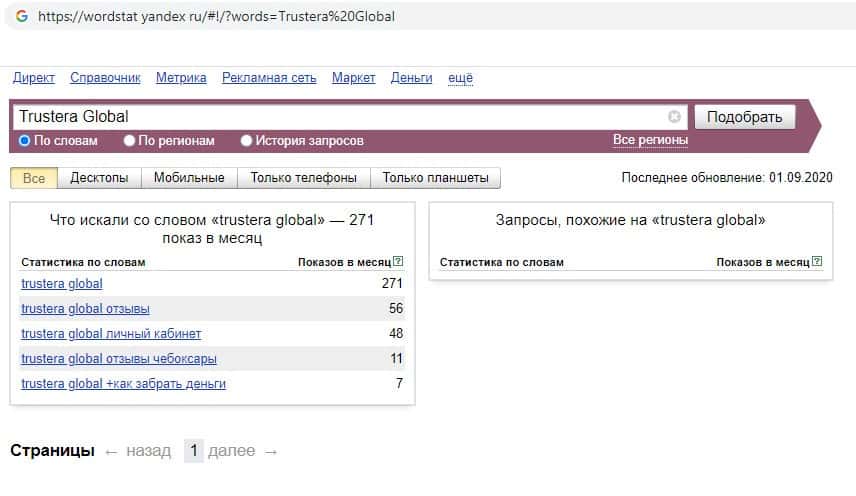Viewport: 856px width, 496px height.
Task: Click left Статистика по словам column header
Action: coord(84,262)
